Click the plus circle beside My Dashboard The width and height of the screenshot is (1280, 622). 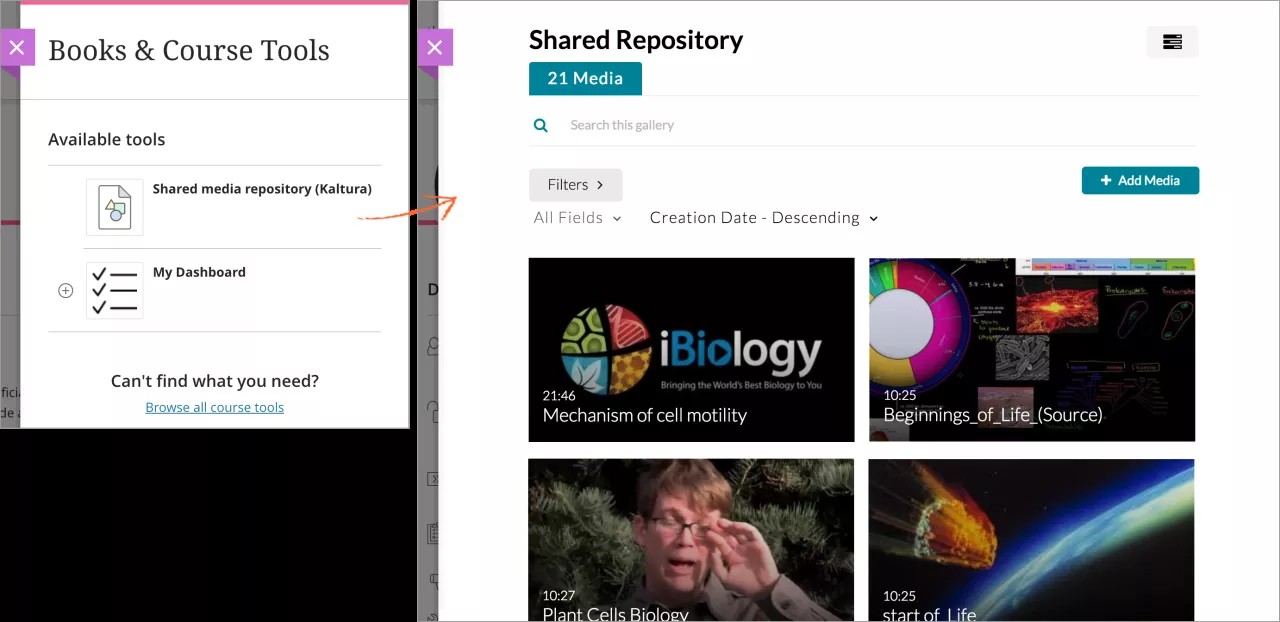66,291
